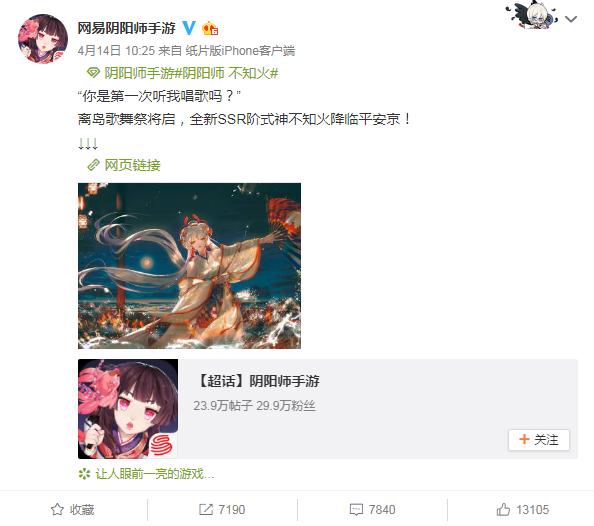
Task: Click the orange membership crown icon
Action: tap(210, 28)
